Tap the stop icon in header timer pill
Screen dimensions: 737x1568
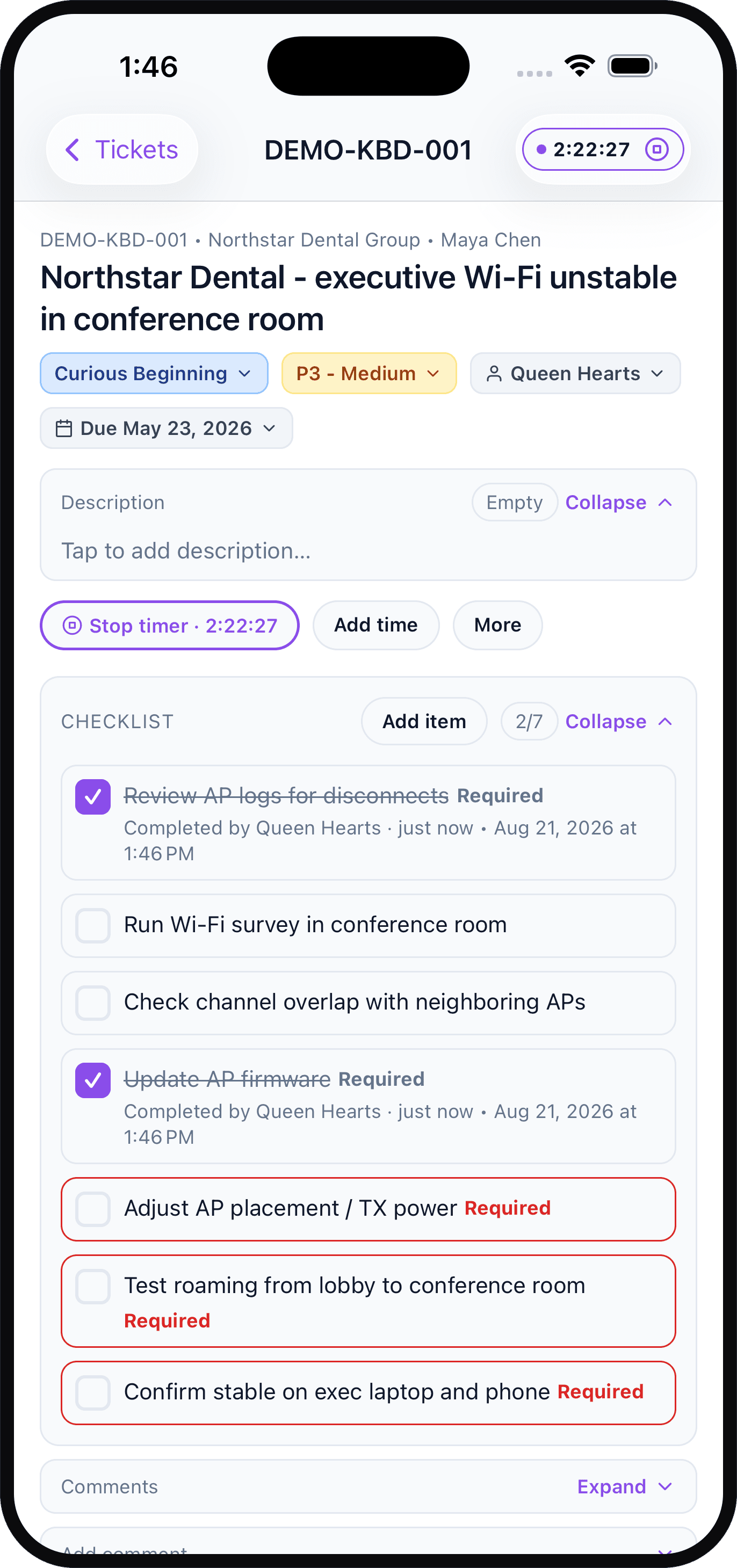click(x=656, y=149)
